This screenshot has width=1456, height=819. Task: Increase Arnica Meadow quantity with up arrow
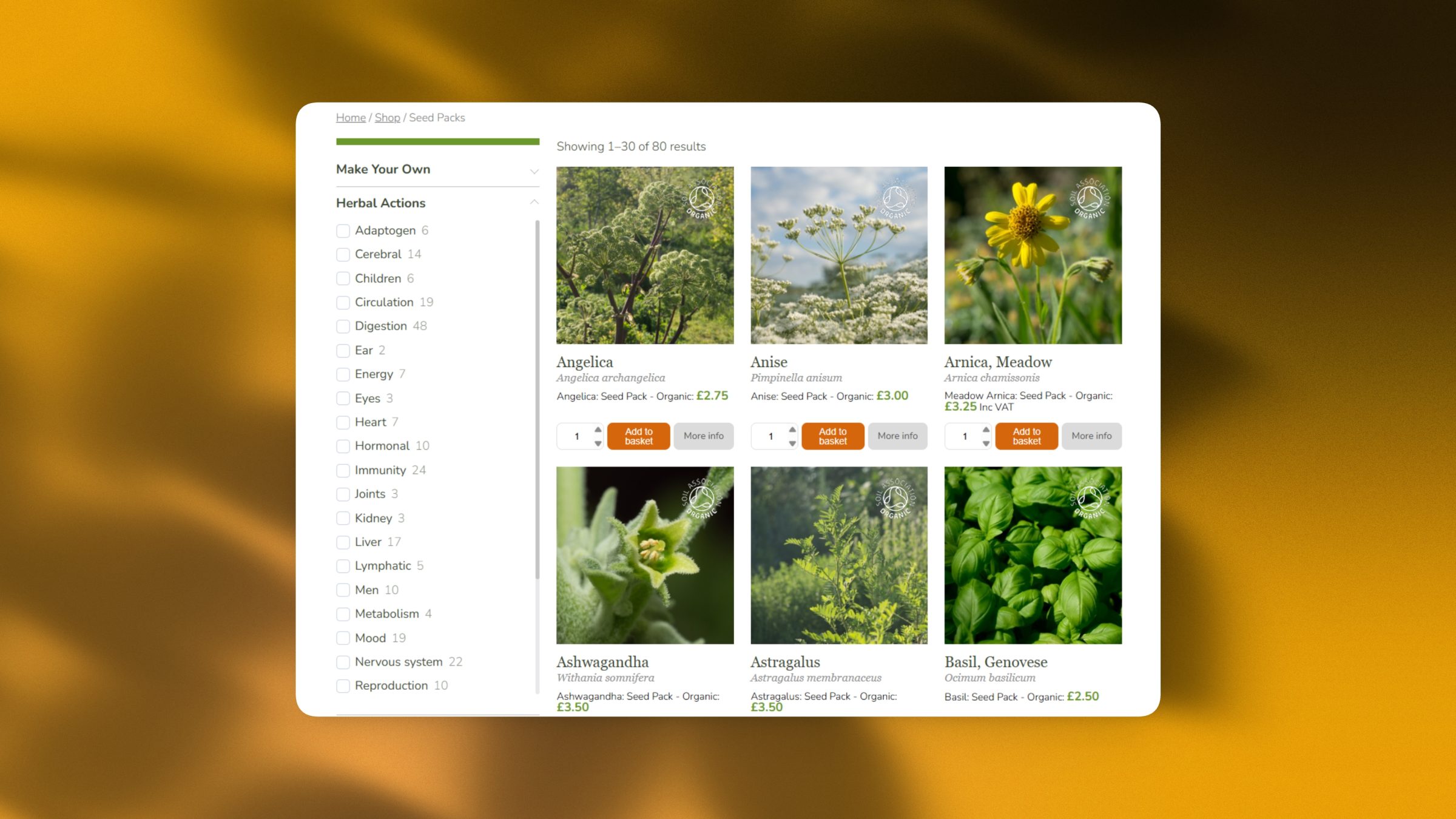pos(986,430)
